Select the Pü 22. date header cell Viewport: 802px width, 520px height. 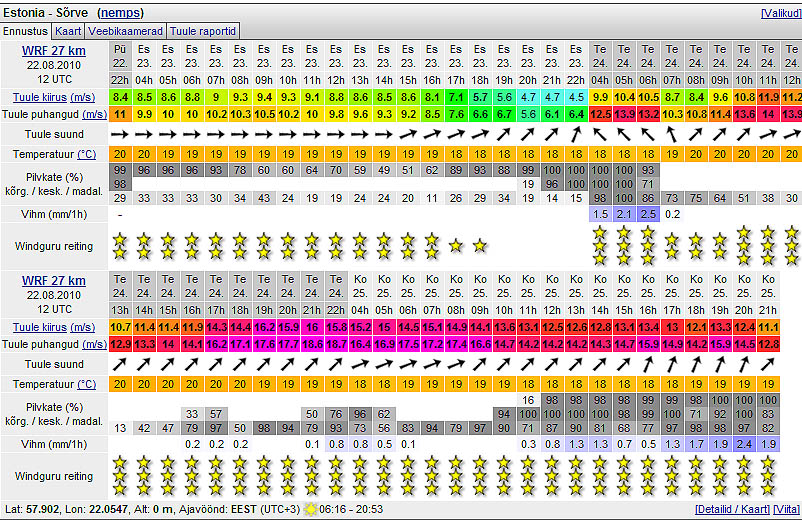(120, 56)
